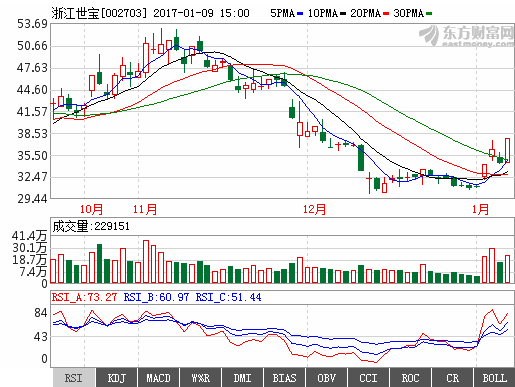Open the CCI indicator tab
515x387 pixels.
tap(368, 378)
